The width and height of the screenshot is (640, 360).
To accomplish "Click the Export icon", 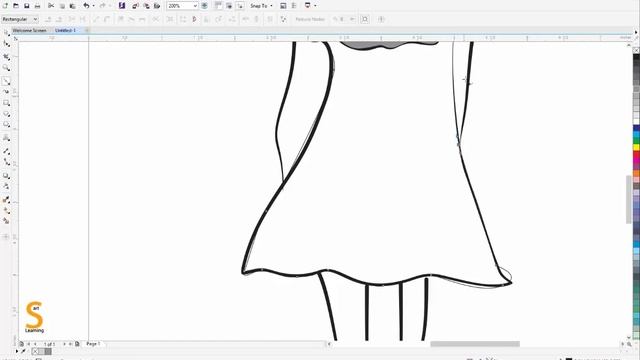I will (146, 6).
